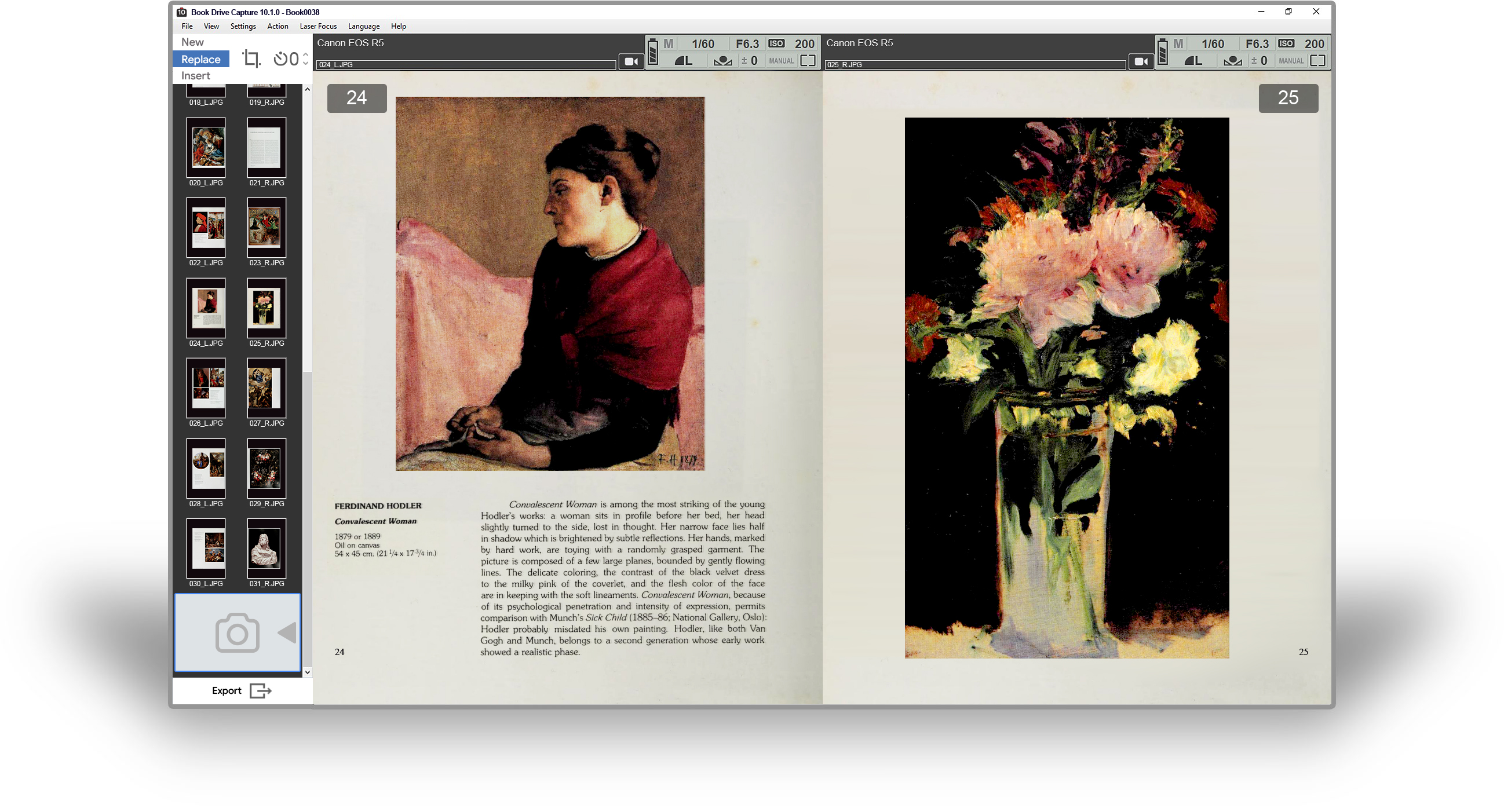1504x812 pixels.
Task: Click right camera focus frame bracket icon
Action: [1318, 61]
